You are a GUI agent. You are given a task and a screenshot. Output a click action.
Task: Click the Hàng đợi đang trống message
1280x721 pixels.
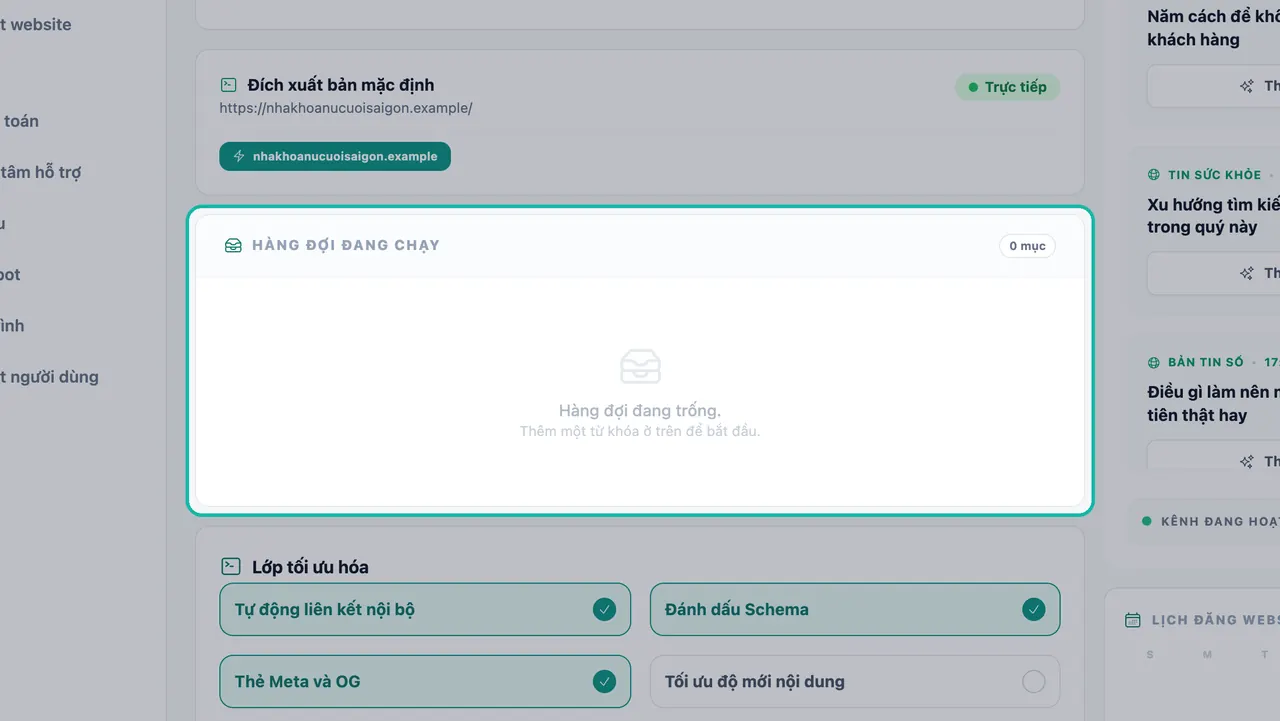click(640, 411)
